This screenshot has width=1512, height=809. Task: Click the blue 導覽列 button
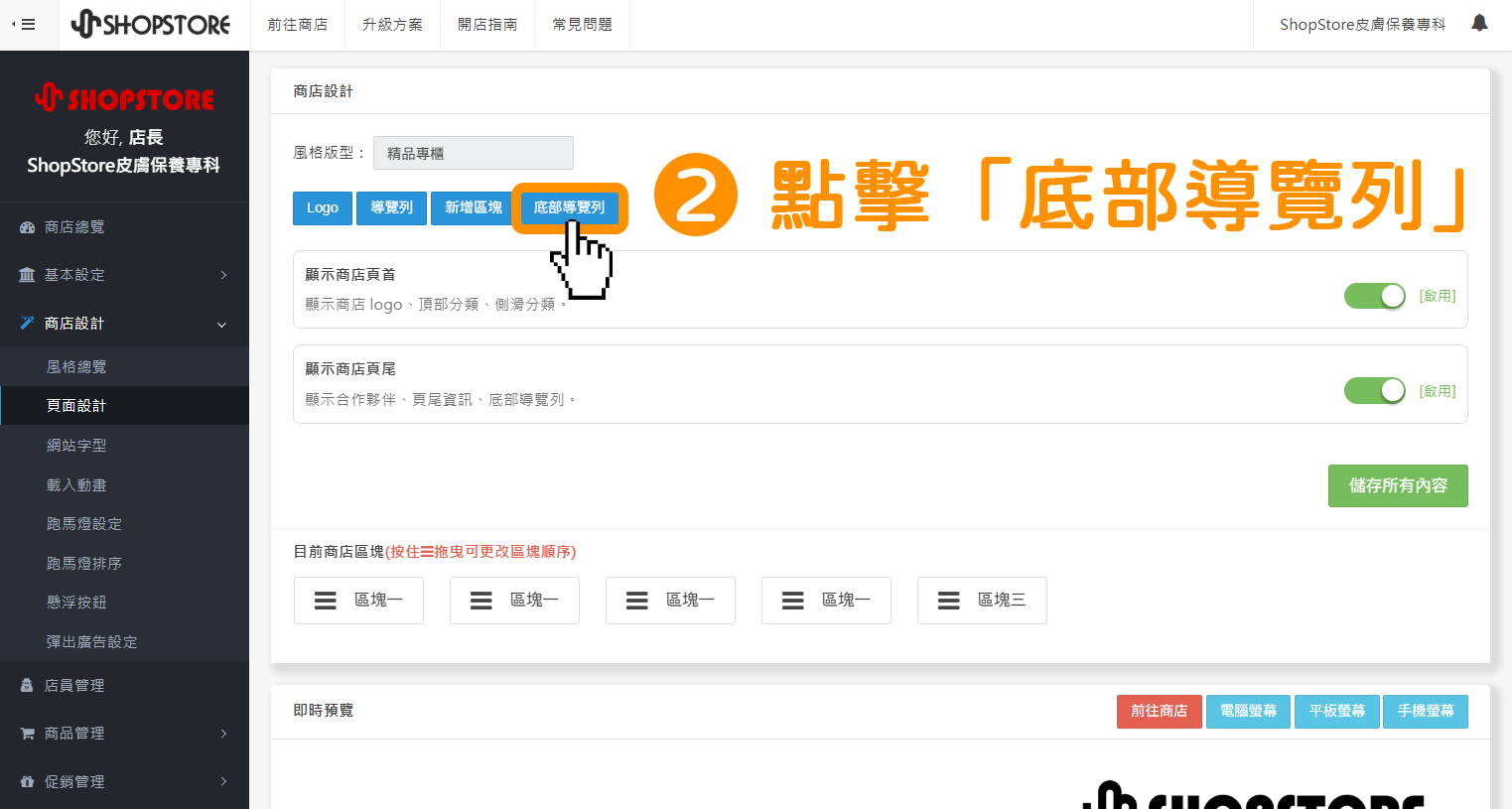pyautogui.click(x=391, y=207)
